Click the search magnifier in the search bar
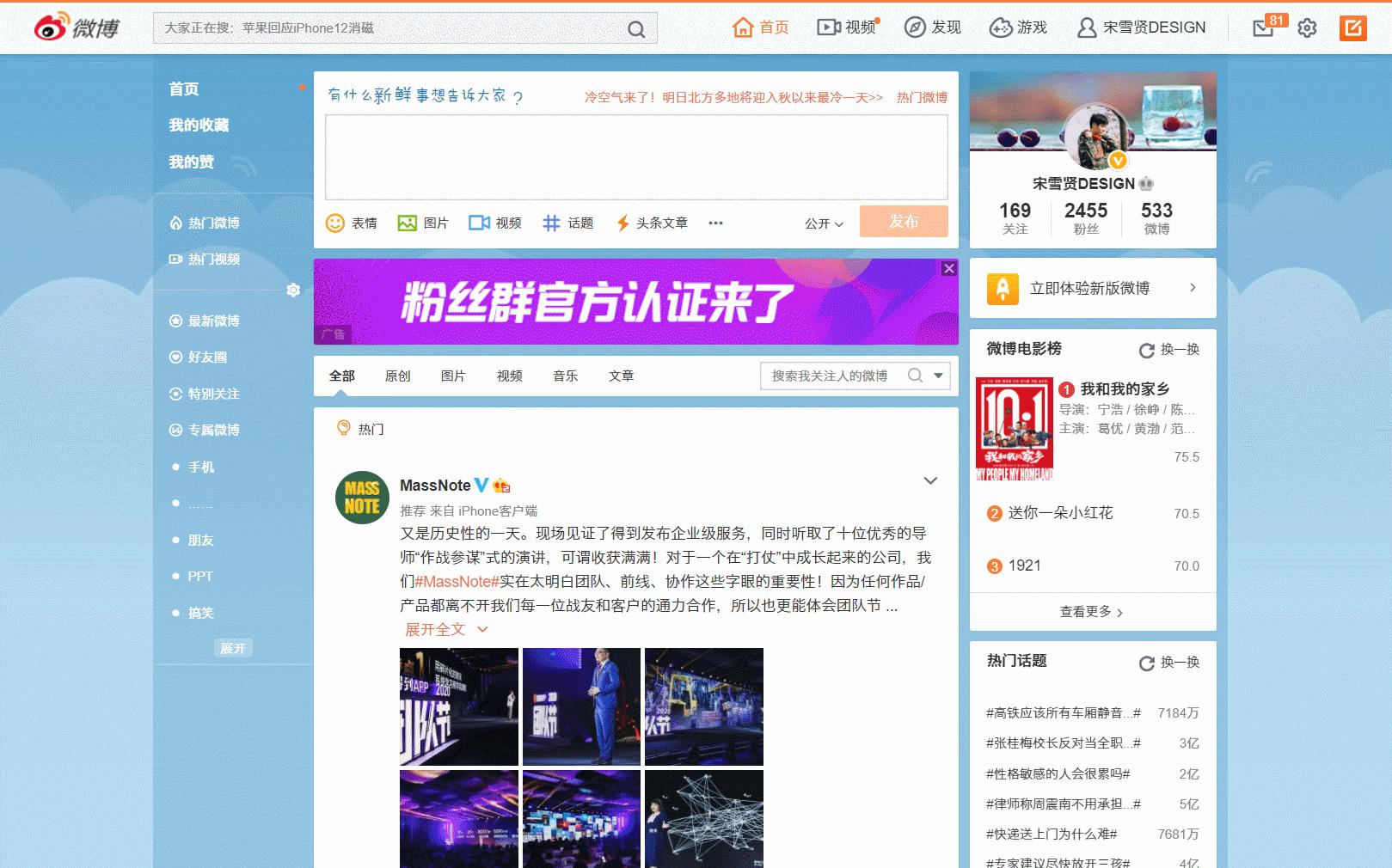Screen dimensions: 1392x868 pos(636,28)
